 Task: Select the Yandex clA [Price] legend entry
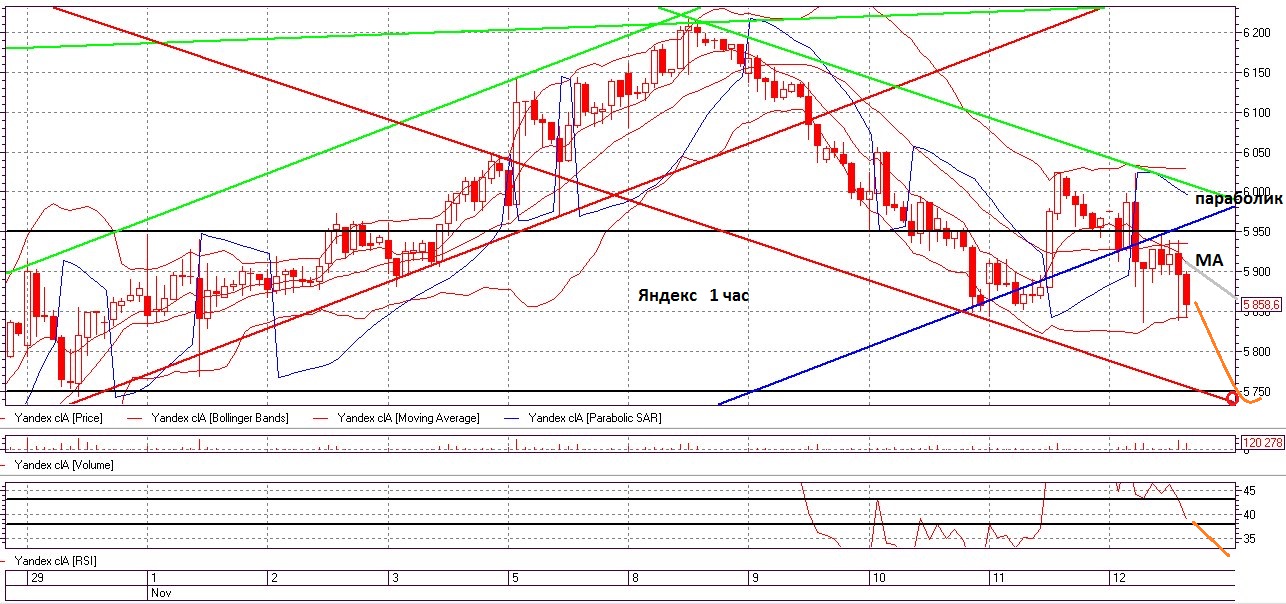pyautogui.click(x=61, y=417)
